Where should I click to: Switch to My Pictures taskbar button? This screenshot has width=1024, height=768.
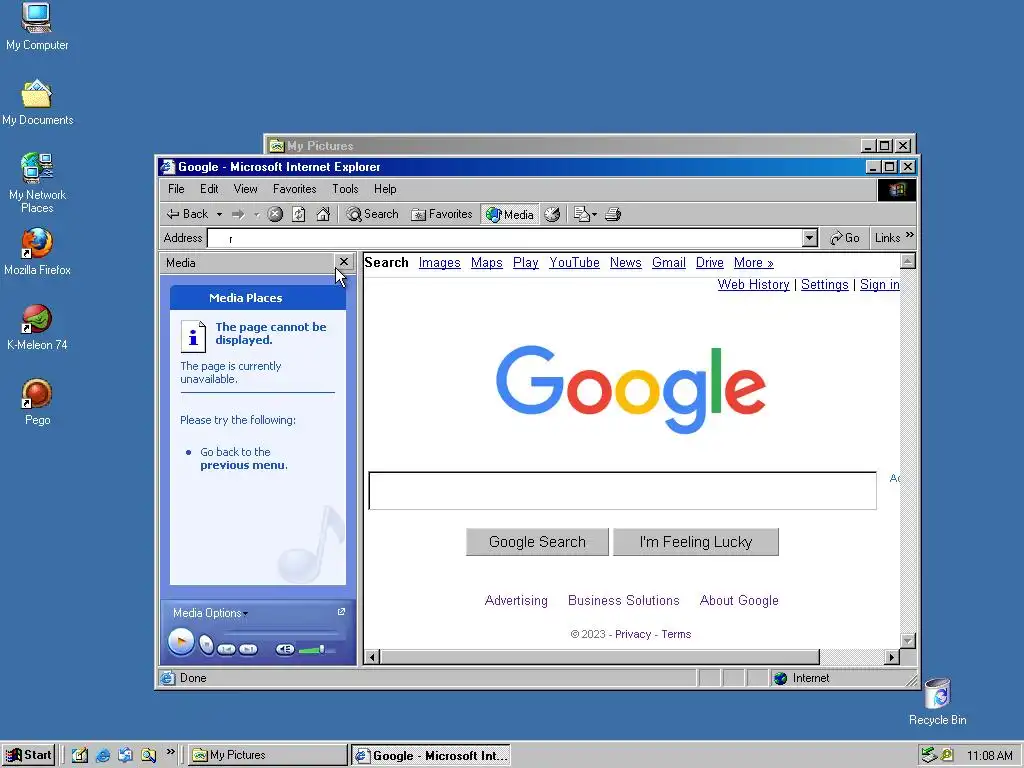pyautogui.click(x=268, y=755)
